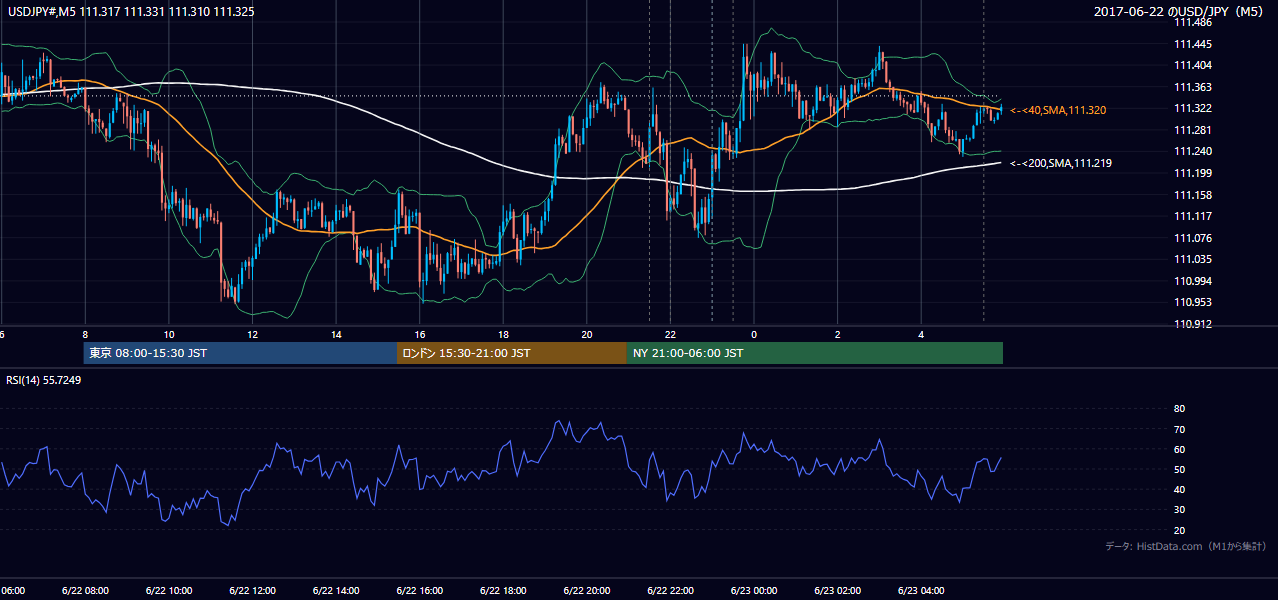Click the 6/22 16:00 time label
1278x600 pixels.
419,591
